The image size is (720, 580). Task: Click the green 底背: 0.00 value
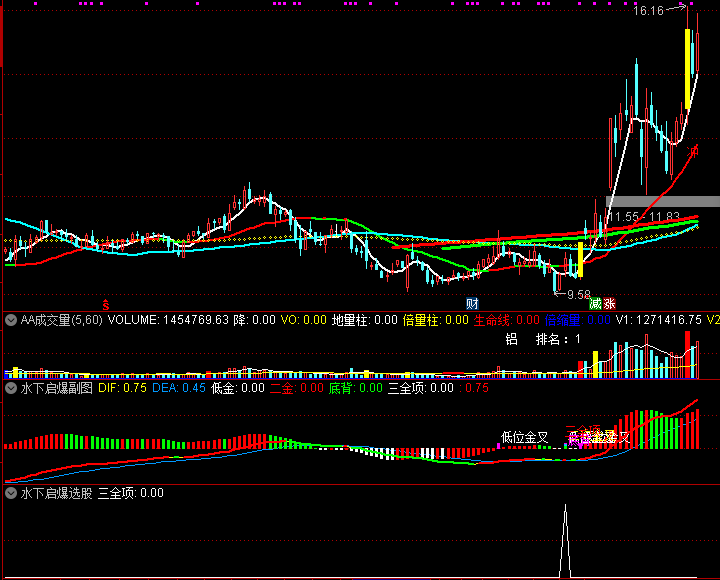pos(355,389)
